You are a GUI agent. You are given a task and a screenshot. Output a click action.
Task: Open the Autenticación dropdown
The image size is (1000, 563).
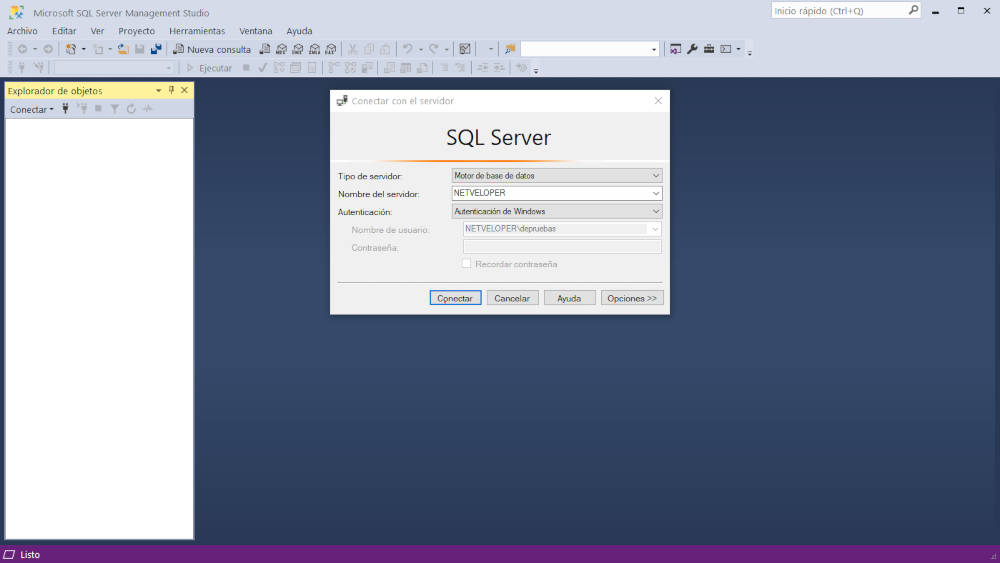(x=557, y=211)
